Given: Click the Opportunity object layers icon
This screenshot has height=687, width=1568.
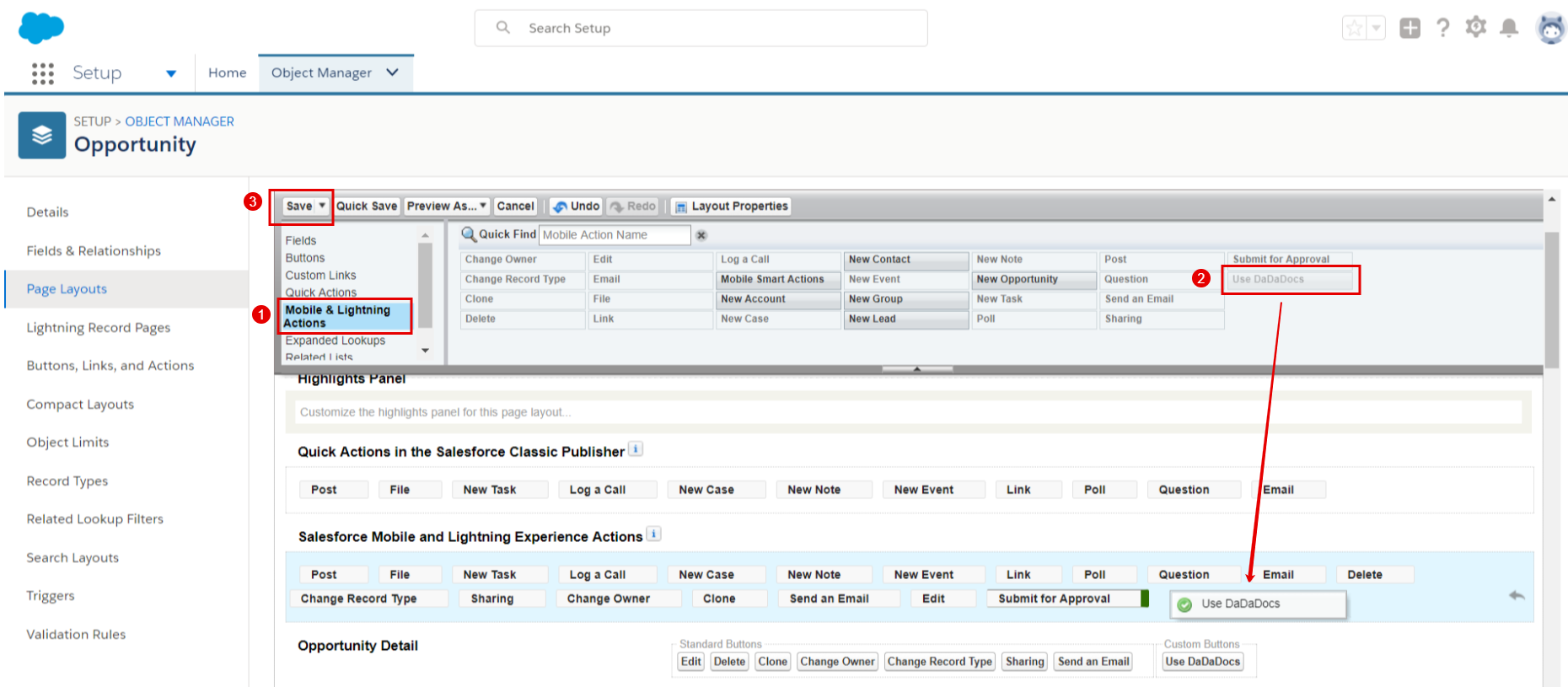Looking at the screenshot, I should [x=42, y=135].
